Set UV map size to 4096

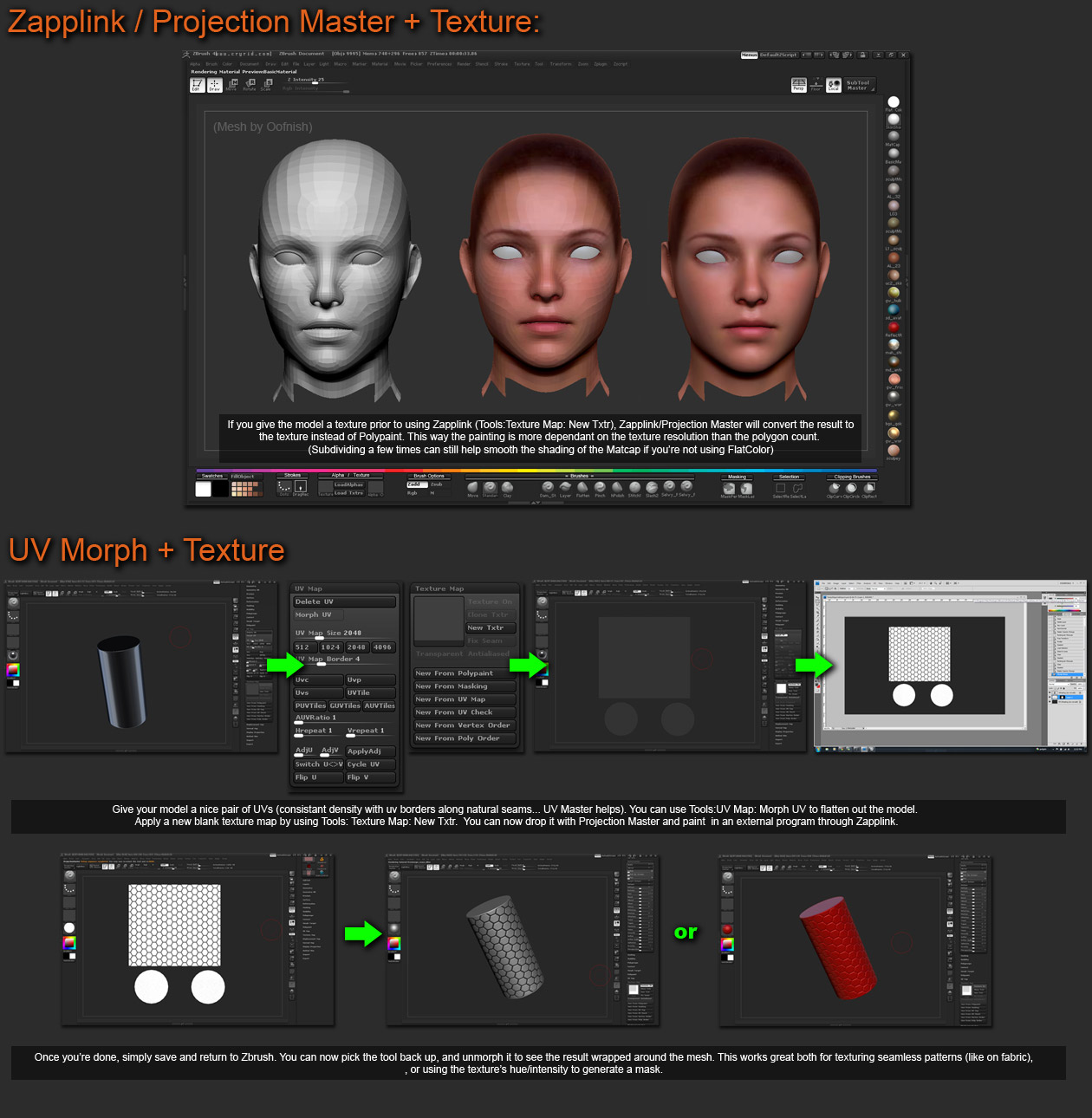click(383, 647)
